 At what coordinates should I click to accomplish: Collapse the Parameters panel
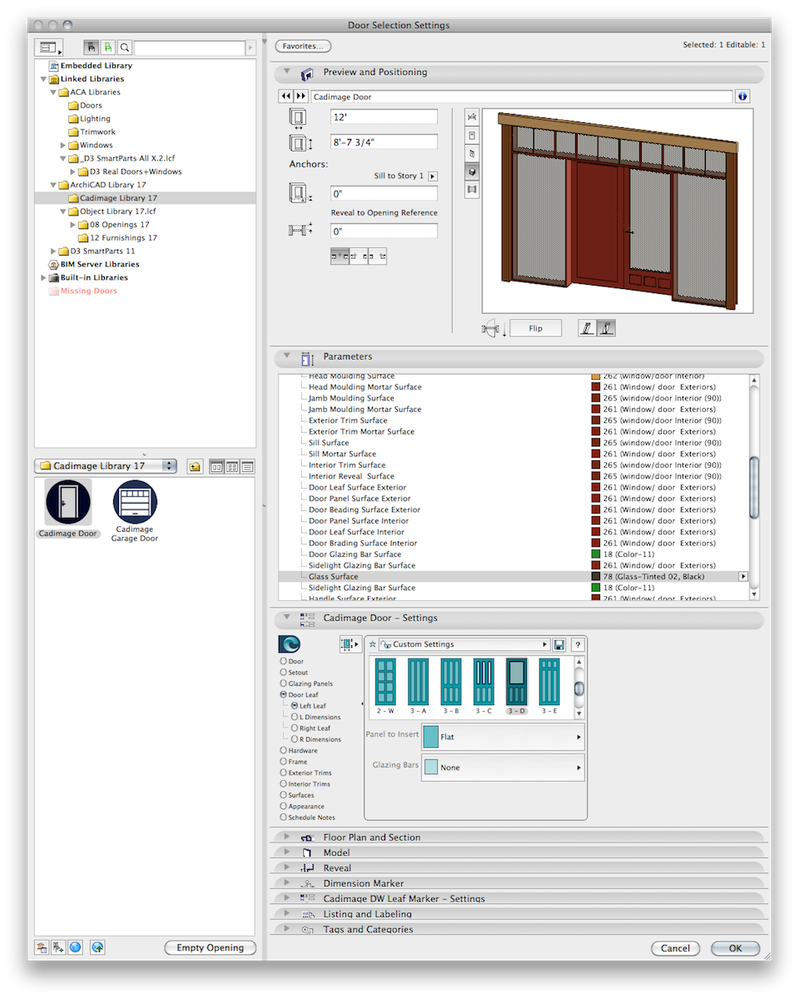tap(287, 356)
